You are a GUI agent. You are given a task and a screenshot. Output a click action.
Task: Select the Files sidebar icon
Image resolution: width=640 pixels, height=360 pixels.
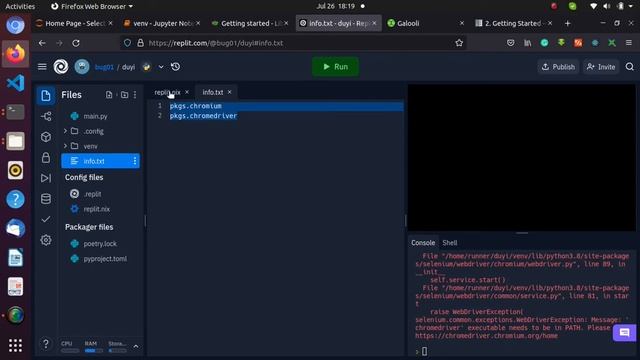(x=46, y=96)
